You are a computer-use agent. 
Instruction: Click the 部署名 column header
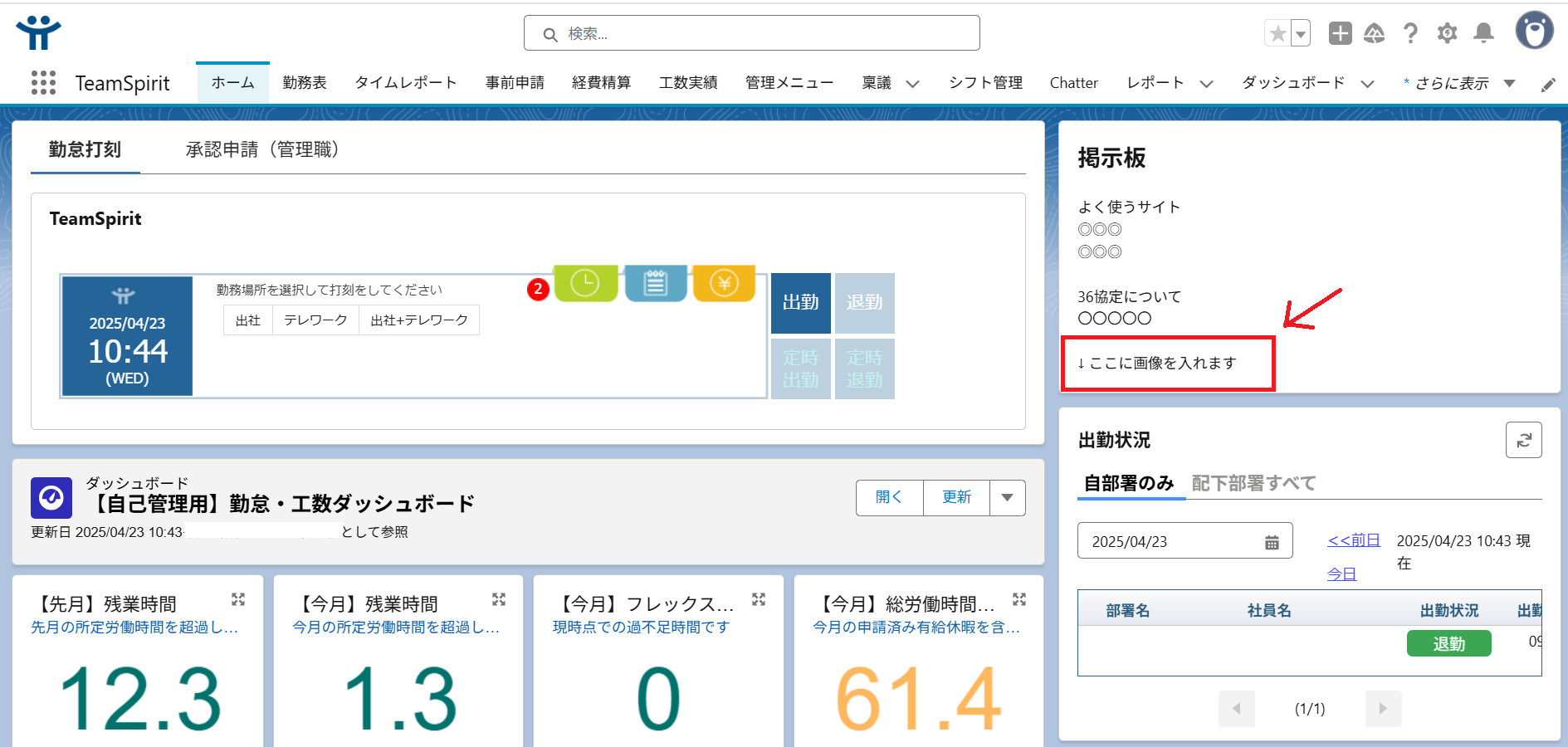tap(1127, 611)
